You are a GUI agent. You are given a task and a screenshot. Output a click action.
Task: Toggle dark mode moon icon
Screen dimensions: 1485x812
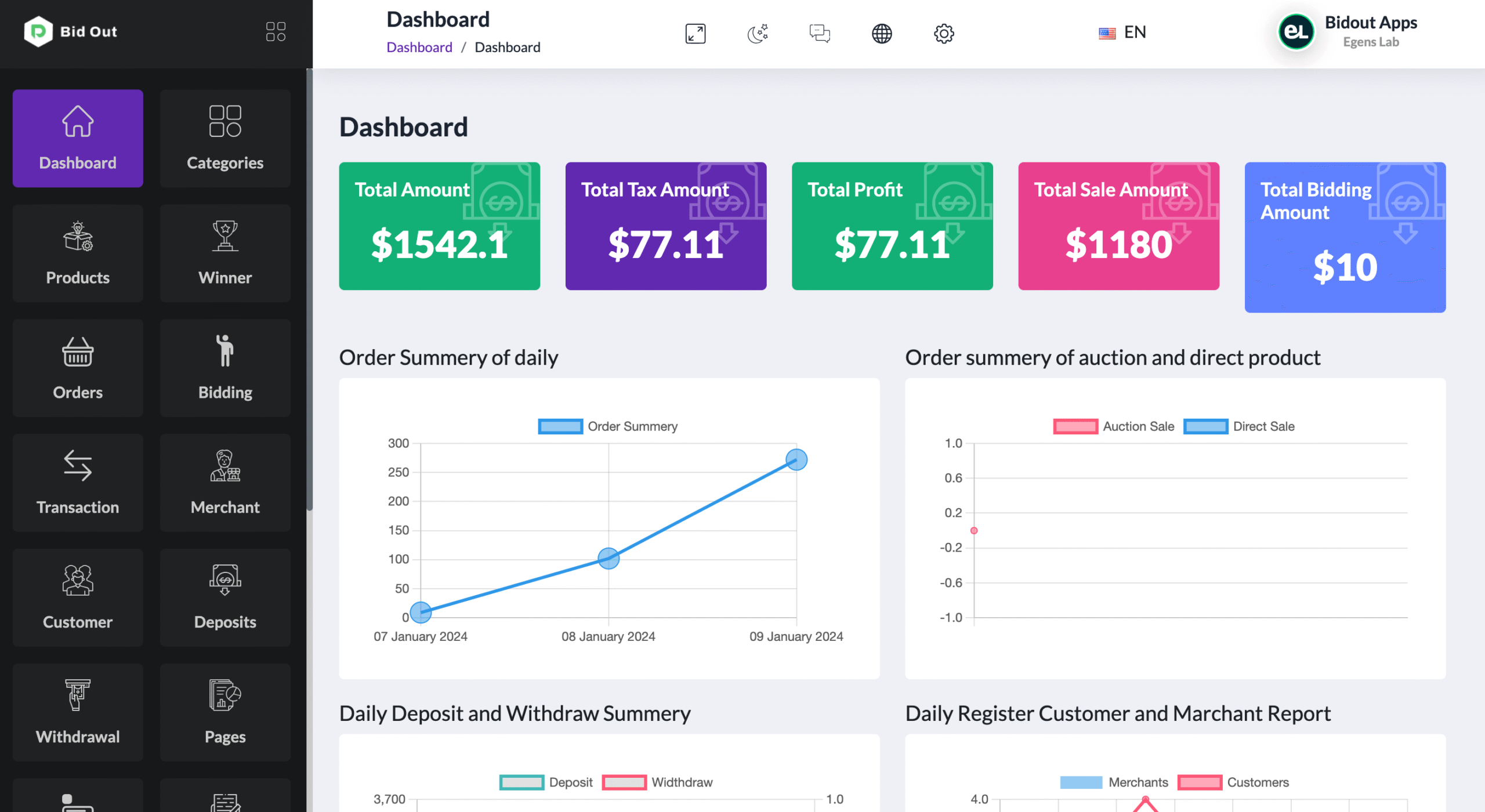tap(757, 34)
